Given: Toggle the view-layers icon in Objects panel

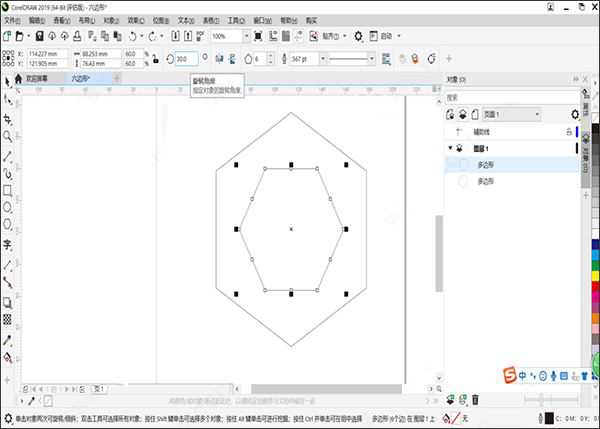Looking at the screenshot, I should tap(463, 114).
